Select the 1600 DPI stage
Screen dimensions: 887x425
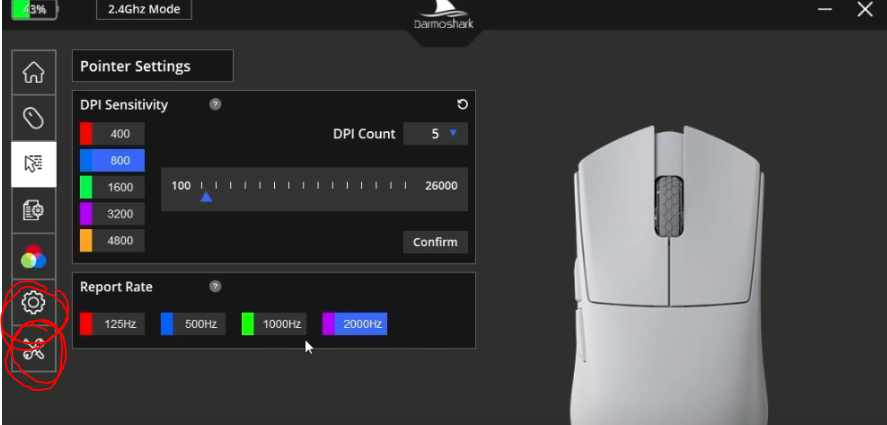click(x=112, y=187)
